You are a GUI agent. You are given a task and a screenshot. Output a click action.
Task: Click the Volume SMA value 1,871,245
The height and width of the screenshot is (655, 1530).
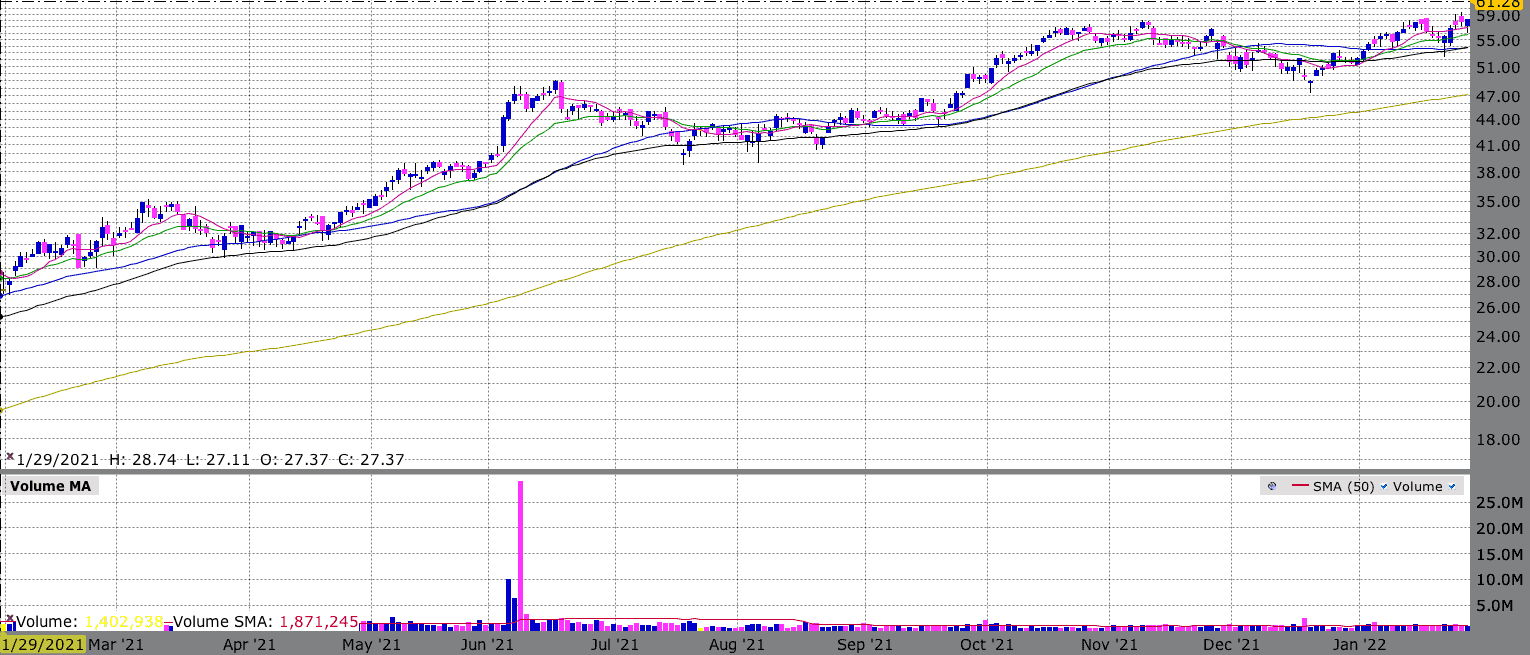pyautogui.click(x=319, y=621)
